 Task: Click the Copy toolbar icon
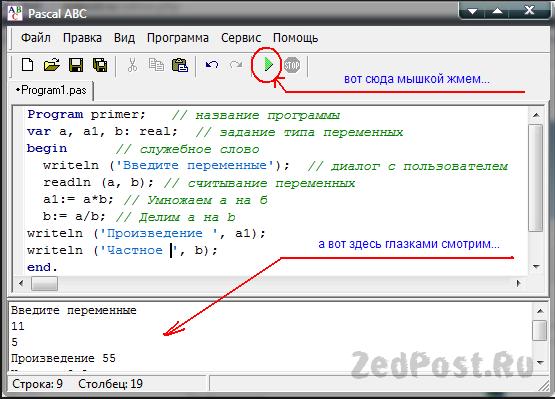(x=156, y=65)
